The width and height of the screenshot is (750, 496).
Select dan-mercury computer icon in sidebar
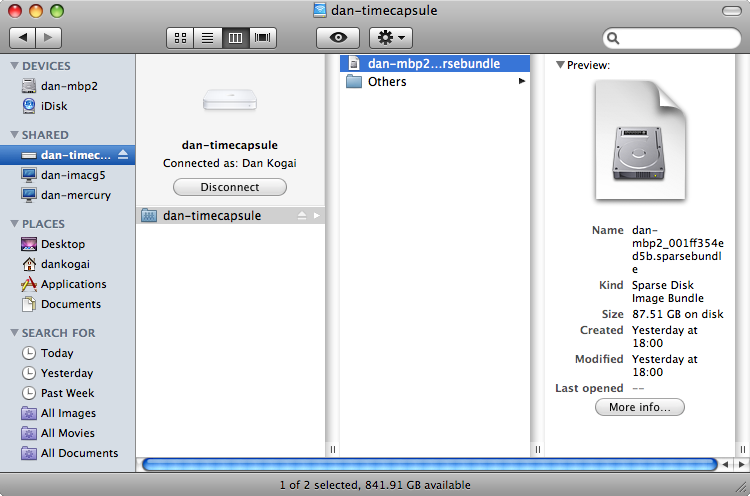click(x=29, y=195)
